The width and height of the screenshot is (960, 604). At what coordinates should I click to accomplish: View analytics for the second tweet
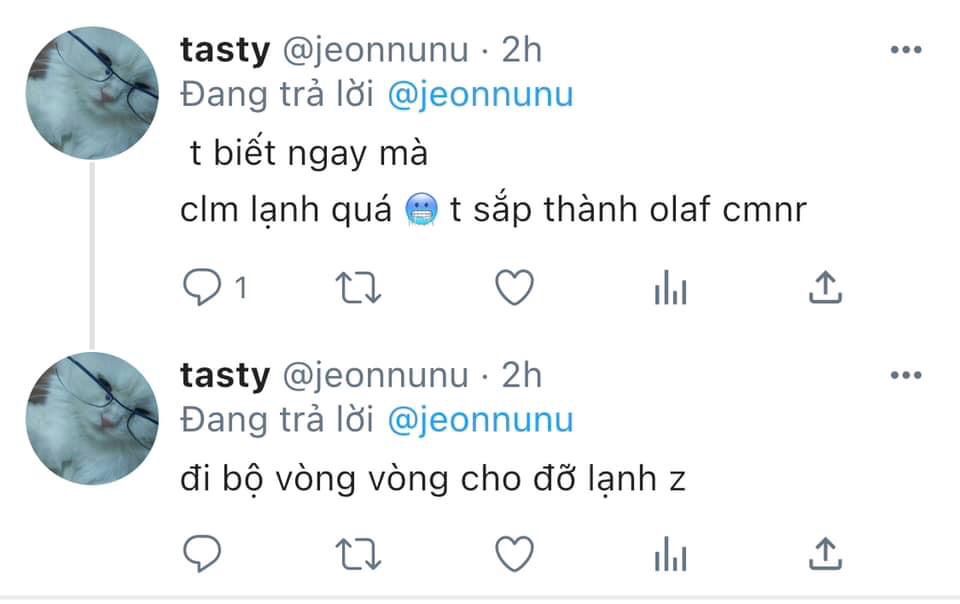(x=670, y=554)
